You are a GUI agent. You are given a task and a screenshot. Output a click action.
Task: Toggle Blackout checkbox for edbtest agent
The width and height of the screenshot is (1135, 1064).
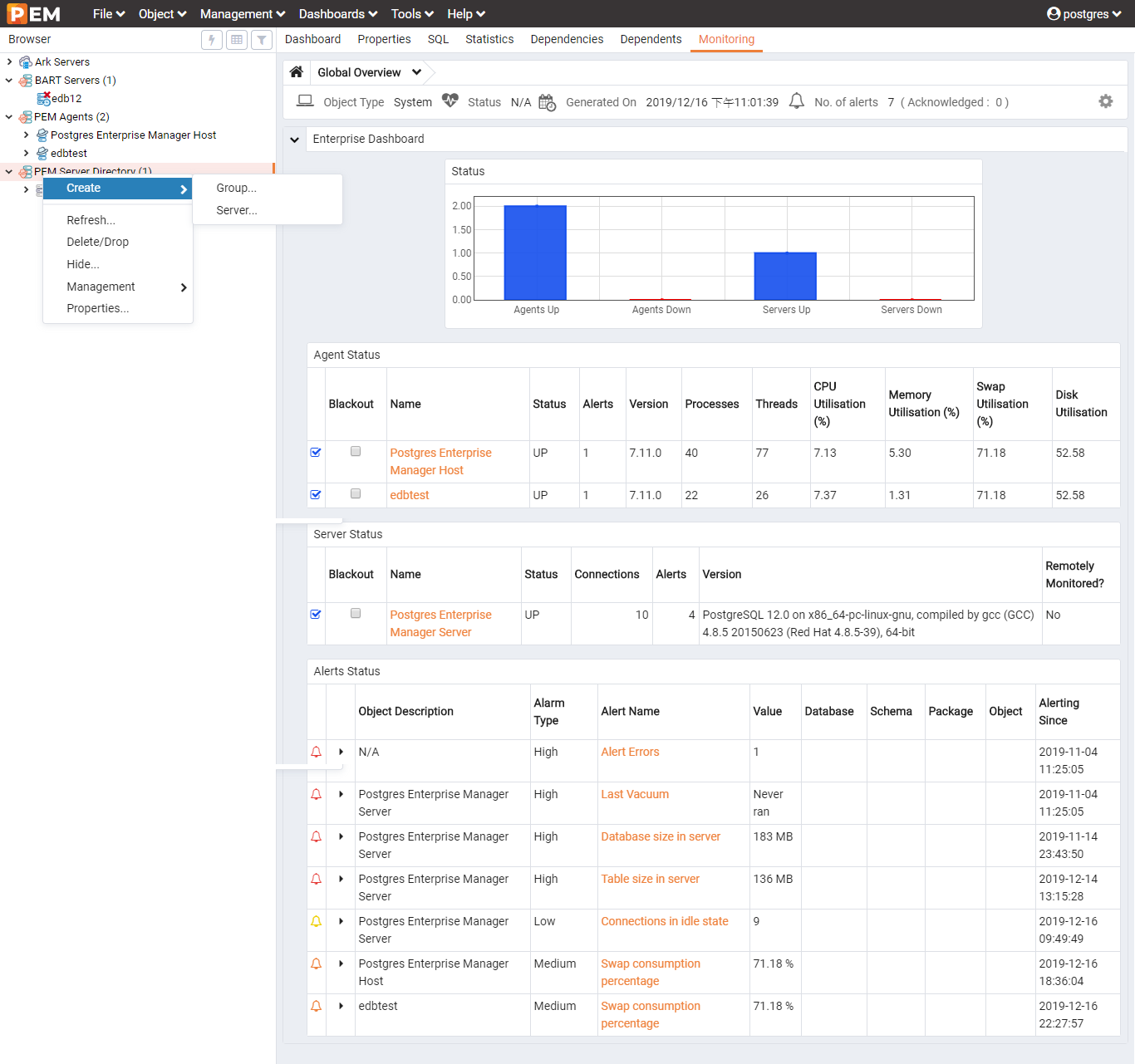[x=356, y=494]
